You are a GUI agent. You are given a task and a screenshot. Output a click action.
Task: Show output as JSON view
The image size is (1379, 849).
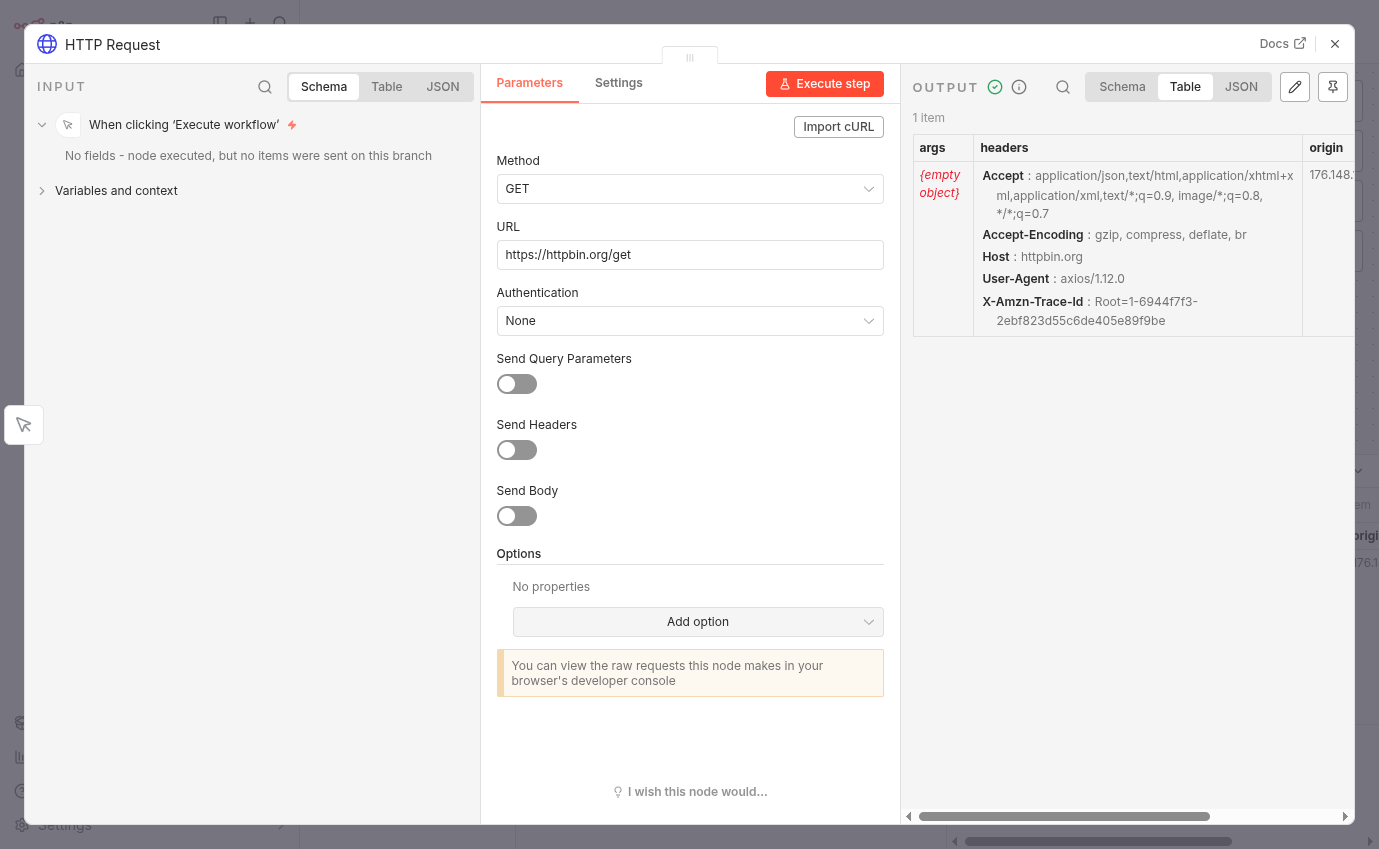tap(1241, 86)
